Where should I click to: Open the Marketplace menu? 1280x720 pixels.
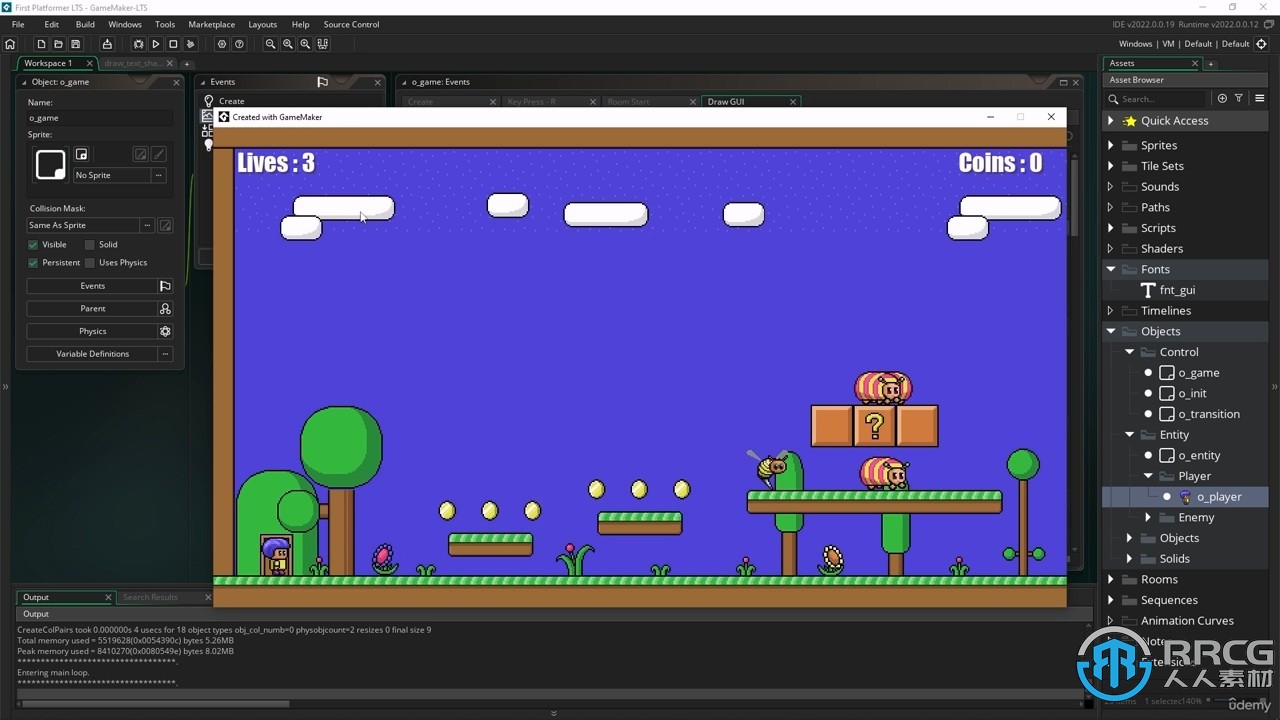(212, 24)
